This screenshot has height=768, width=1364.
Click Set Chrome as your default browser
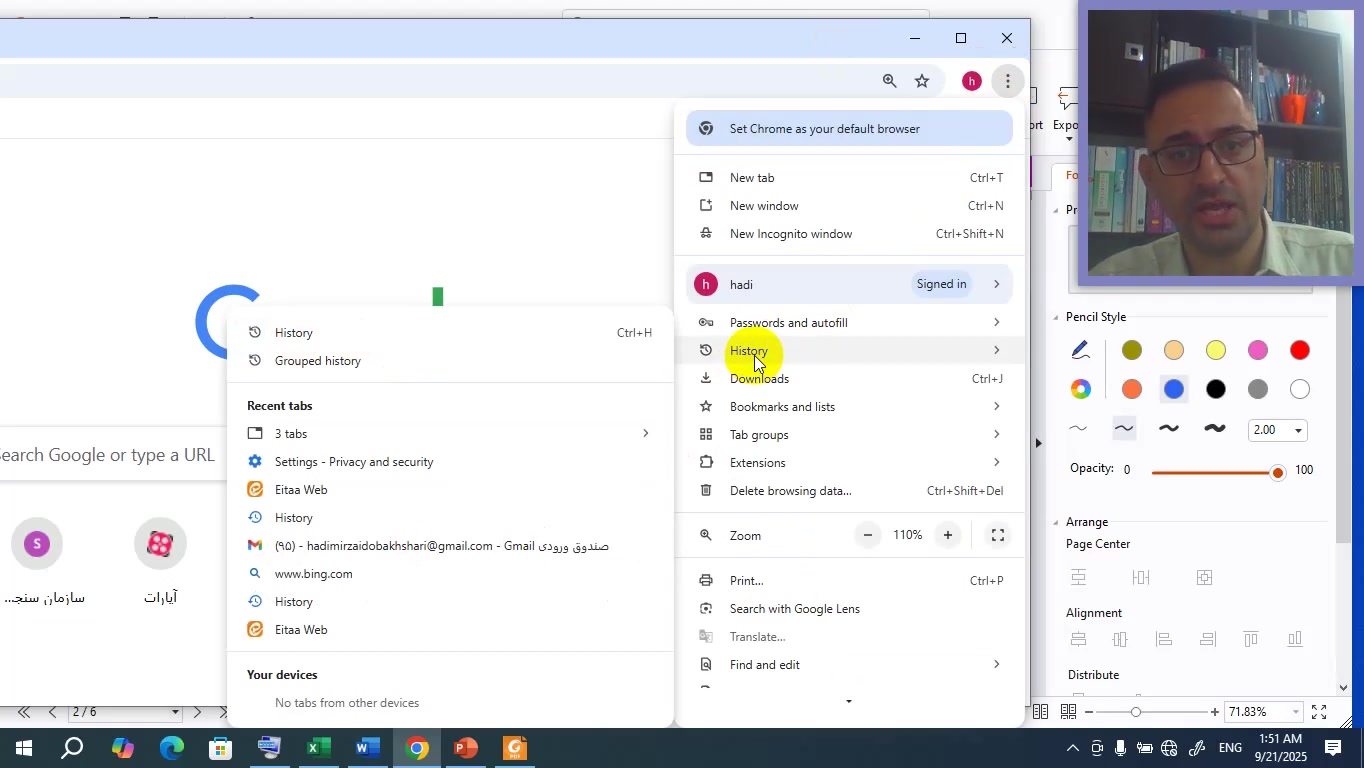(x=849, y=128)
